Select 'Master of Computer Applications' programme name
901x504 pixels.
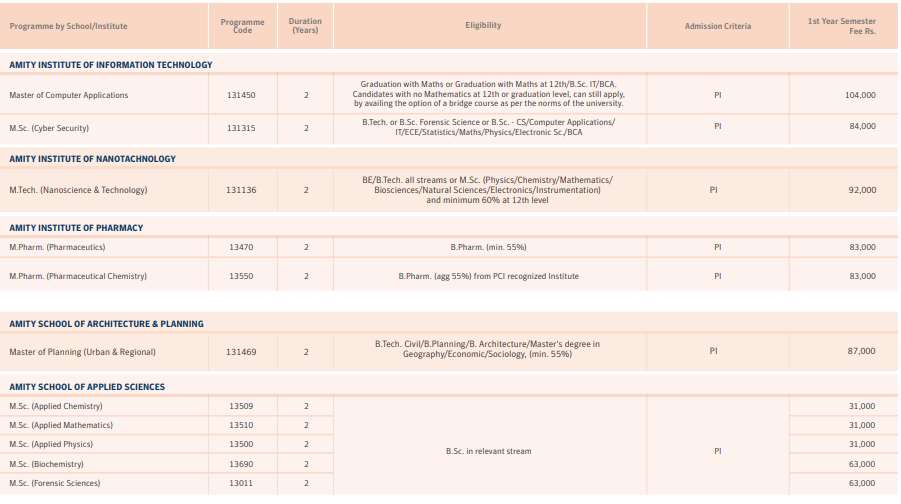[x=69, y=95]
